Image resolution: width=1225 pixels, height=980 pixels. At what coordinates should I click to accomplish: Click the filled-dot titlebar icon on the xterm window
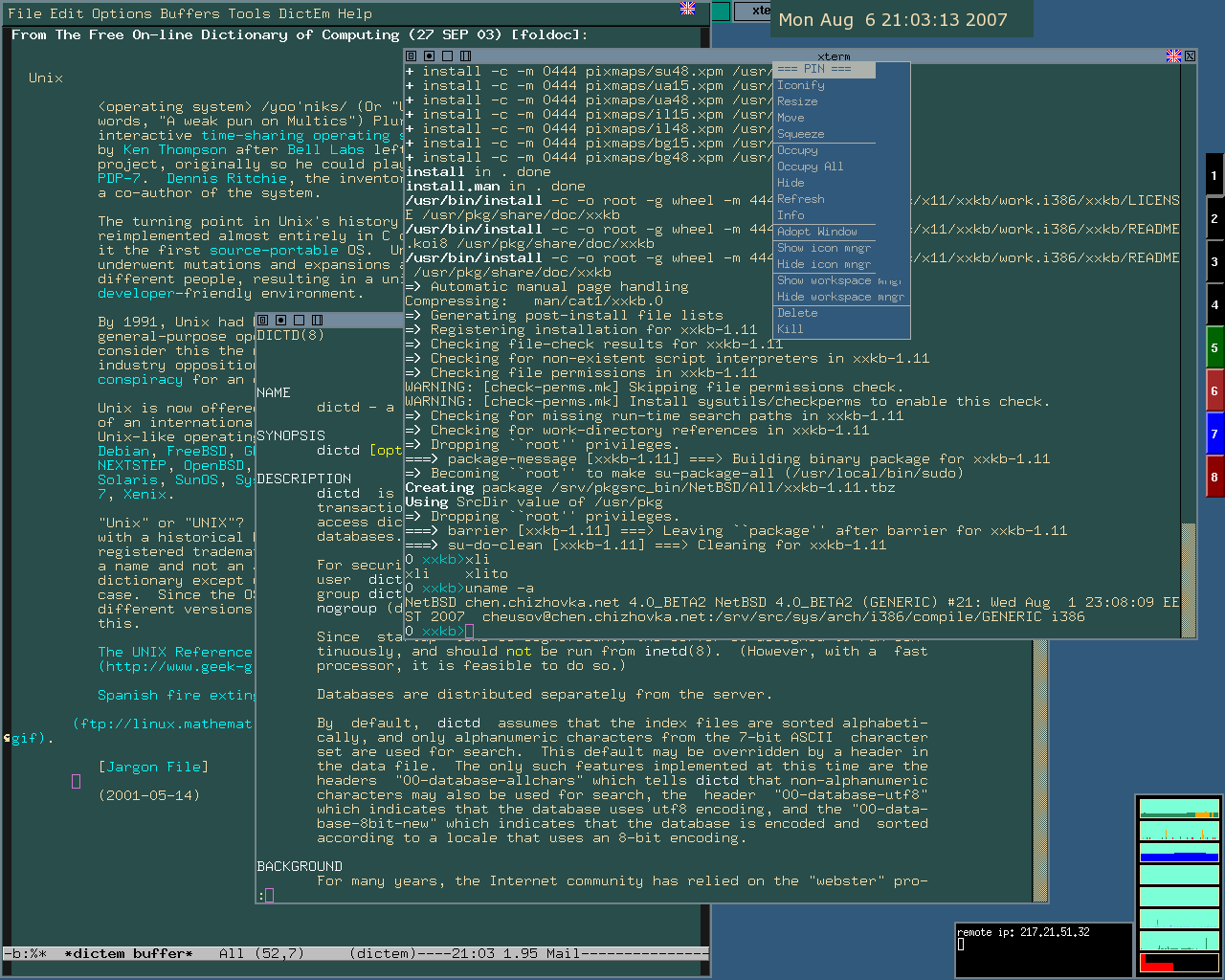(429, 56)
